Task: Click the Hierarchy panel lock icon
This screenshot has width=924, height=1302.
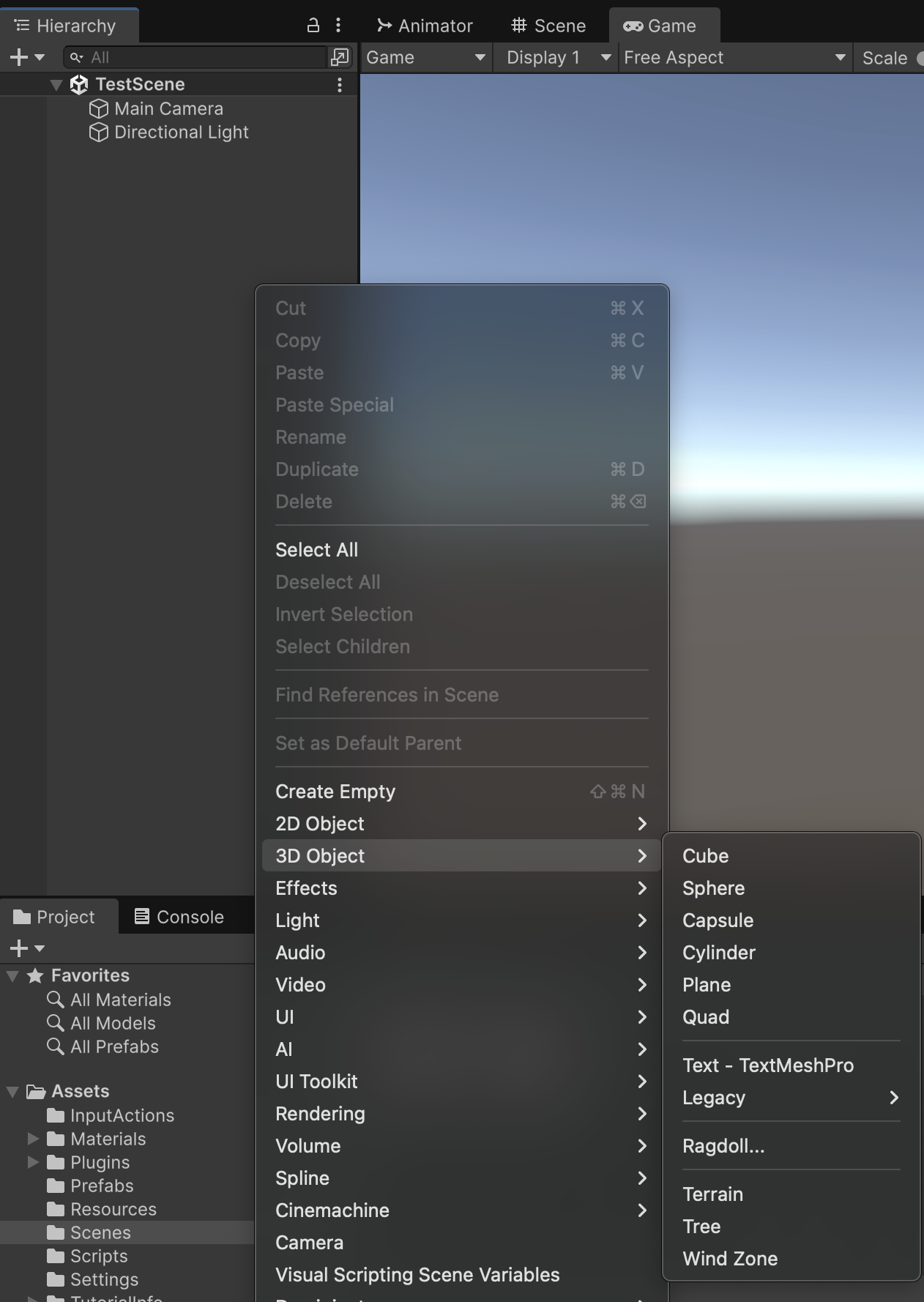Action: coord(313,26)
